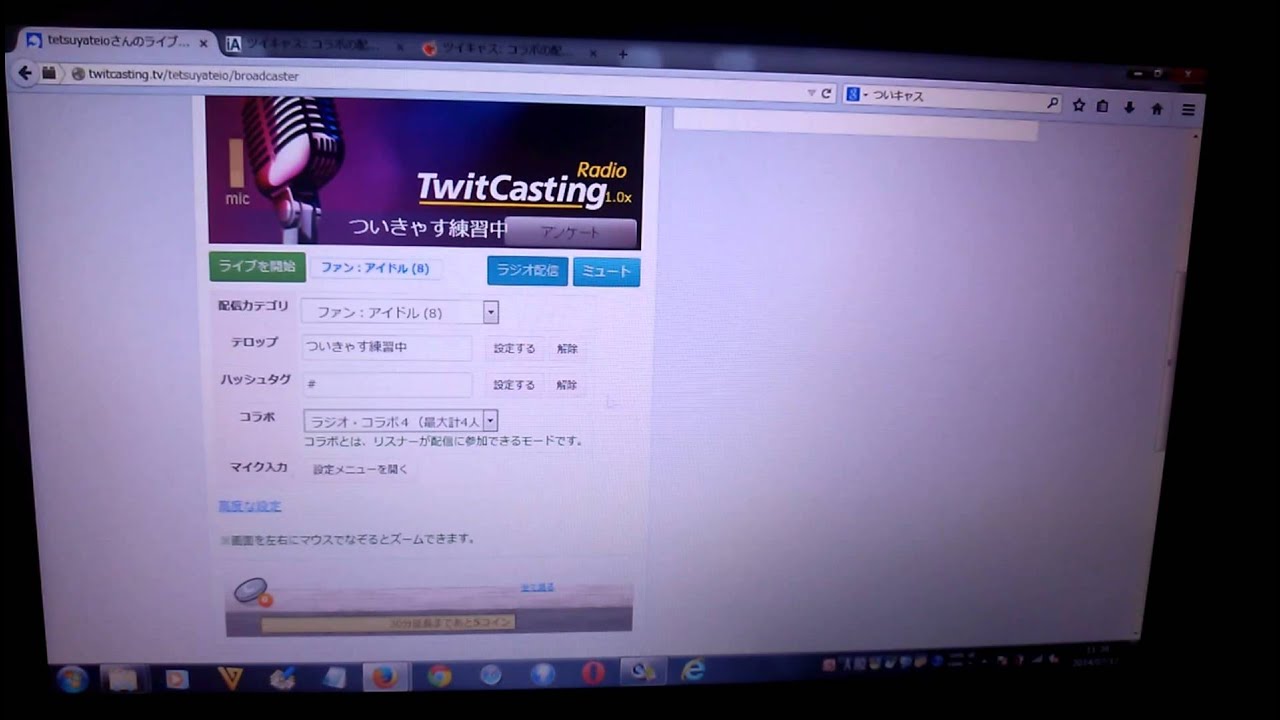Open a new tab with the plus button
Viewport: 1280px width, 720px height.
tap(622, 54)
